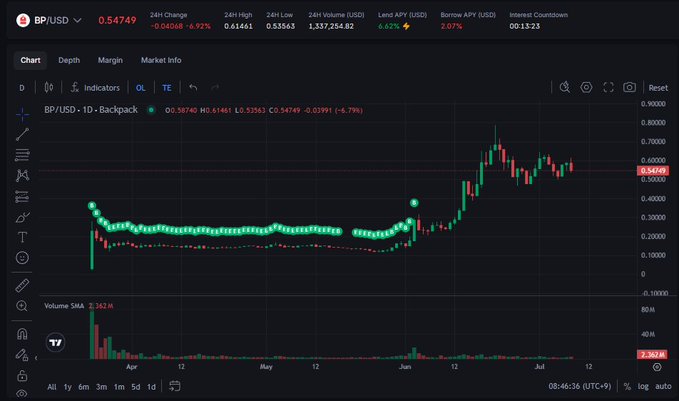Undo the last chart action

tap(193, 88)
